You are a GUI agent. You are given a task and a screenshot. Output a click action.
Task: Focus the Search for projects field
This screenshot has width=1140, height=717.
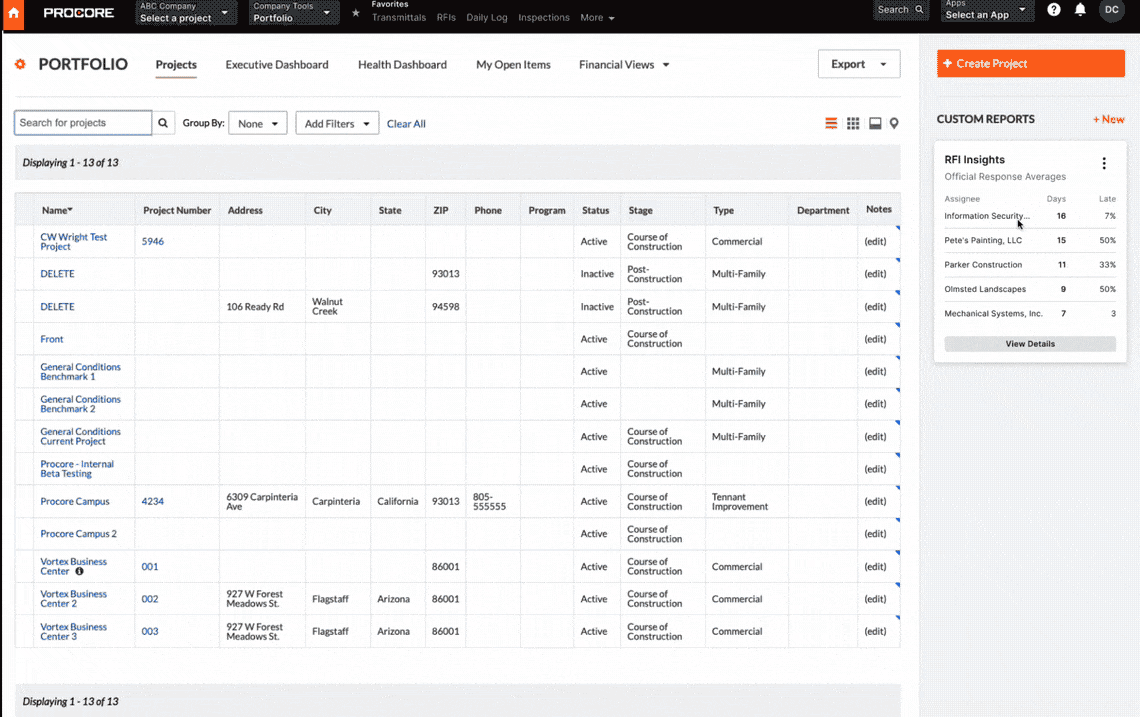coord(83,123)
